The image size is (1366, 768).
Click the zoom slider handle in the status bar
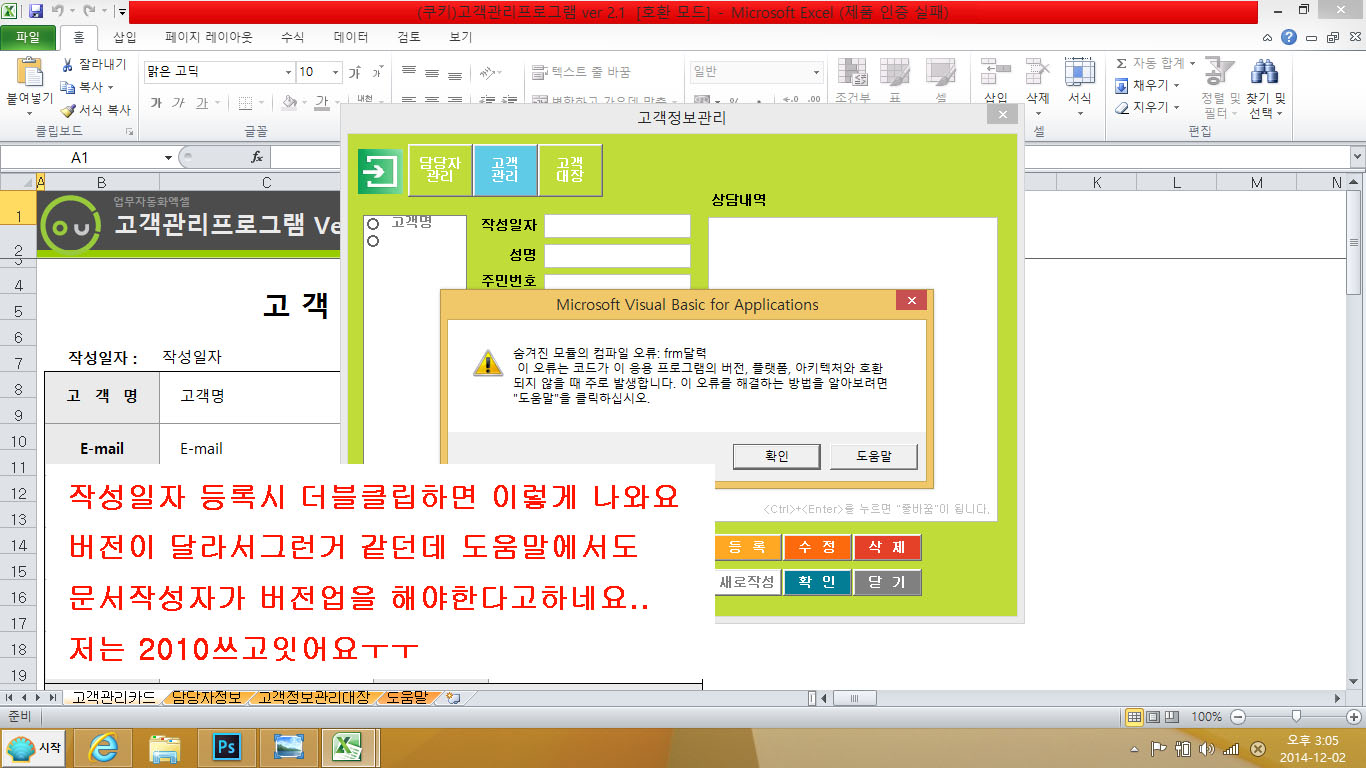click(1296, 717)
